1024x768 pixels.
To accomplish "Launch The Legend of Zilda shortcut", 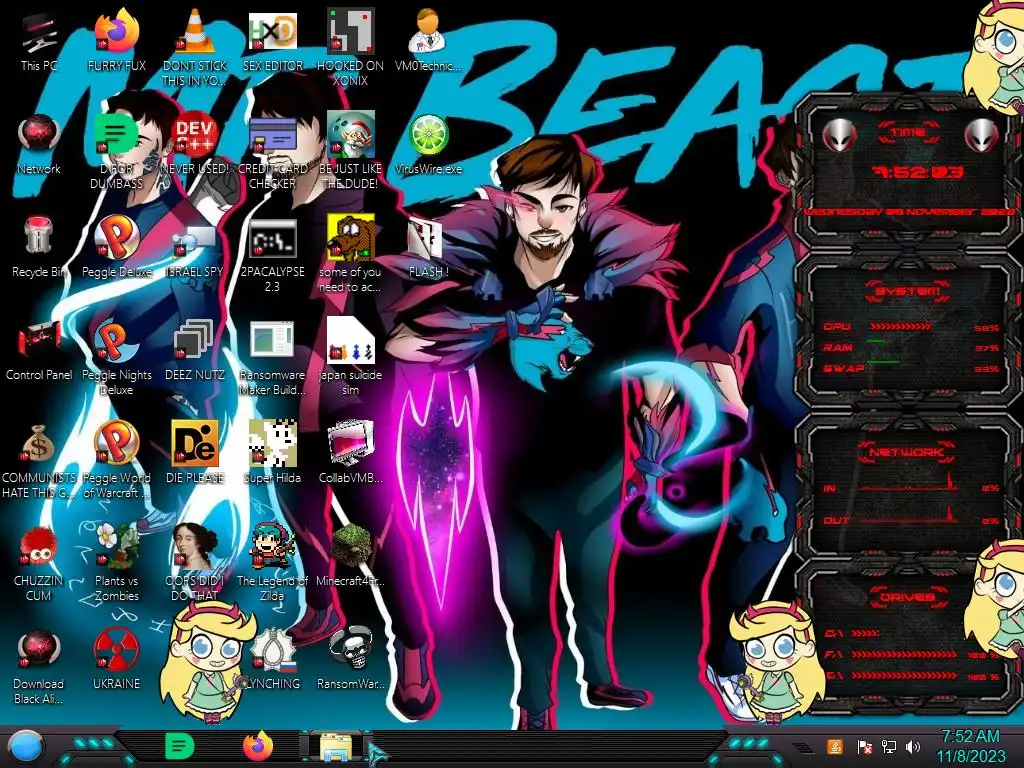I will [272, 564].
